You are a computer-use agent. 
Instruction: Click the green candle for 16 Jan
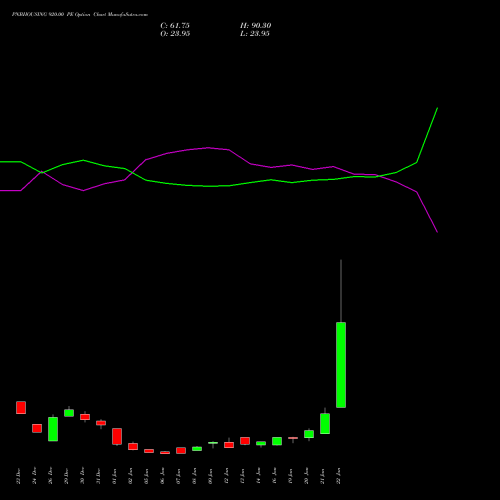click(277, 441)
